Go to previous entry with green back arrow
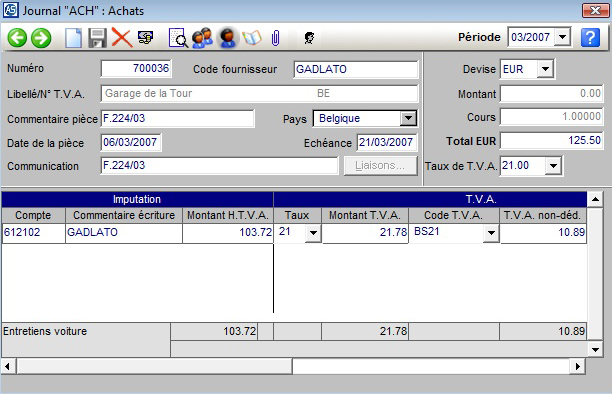612x394 pixels. click(x=17, y=38)
